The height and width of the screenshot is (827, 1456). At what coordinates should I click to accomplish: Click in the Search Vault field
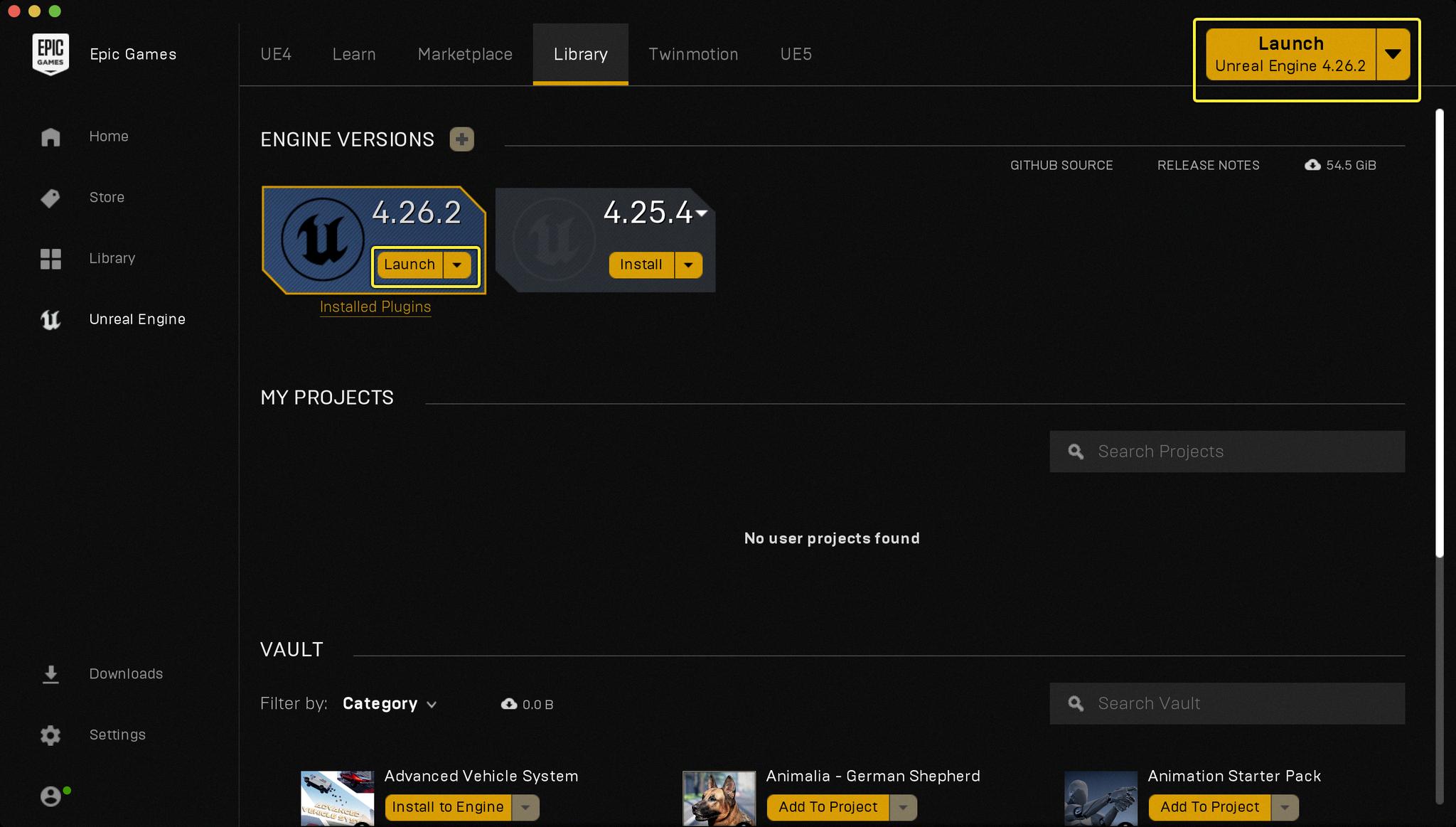(x=1227, y=704)
